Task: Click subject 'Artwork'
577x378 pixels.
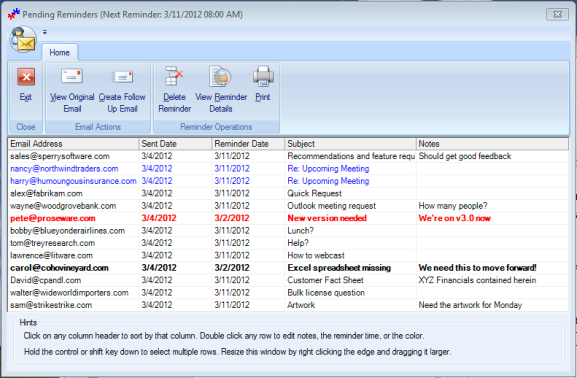Action: coord(301,305)
